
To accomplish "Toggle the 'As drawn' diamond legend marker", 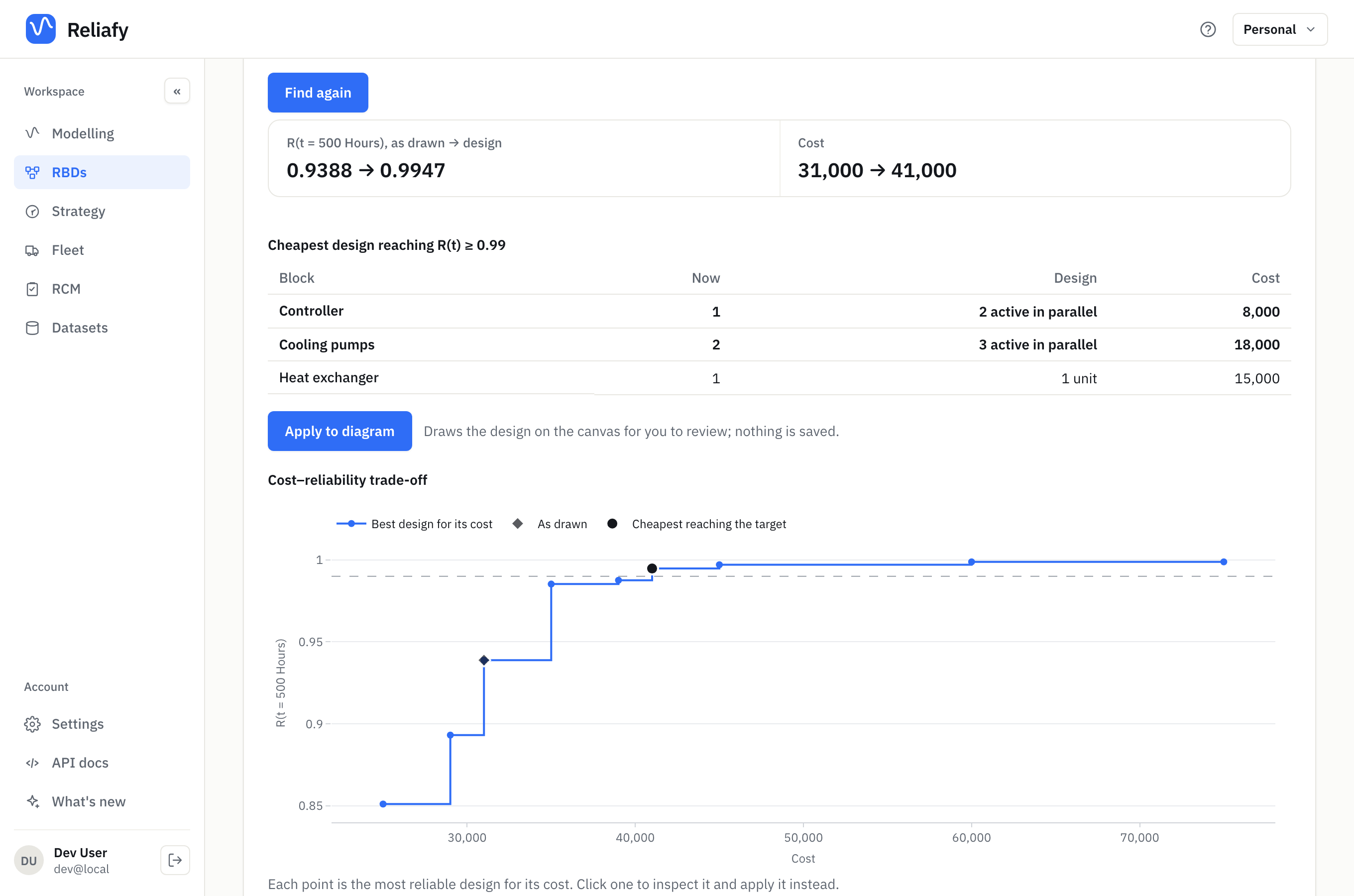I will 518,524.
